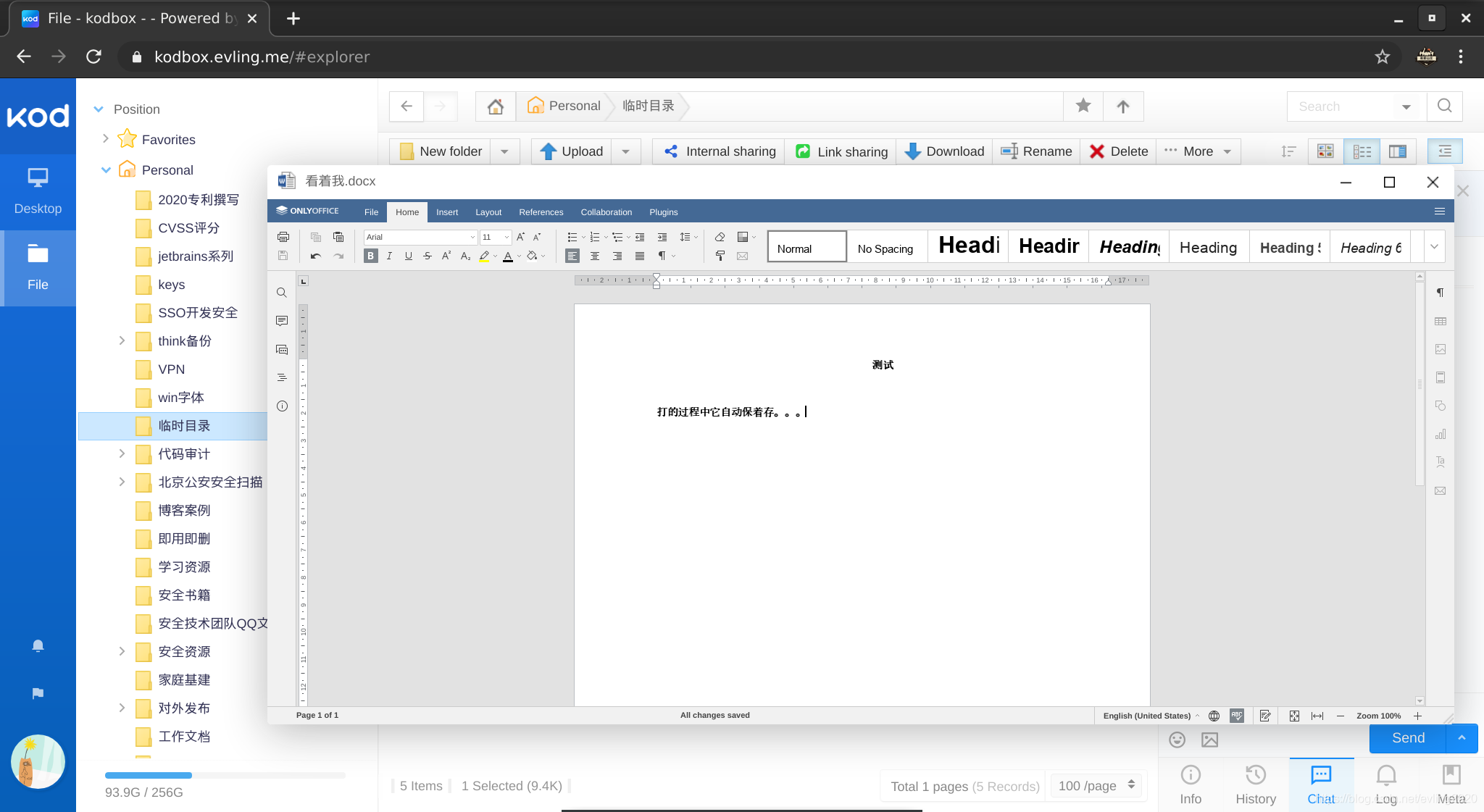Toggle Italic formatting
This screenshot has height=812, width=1484.
click(389, 256)
